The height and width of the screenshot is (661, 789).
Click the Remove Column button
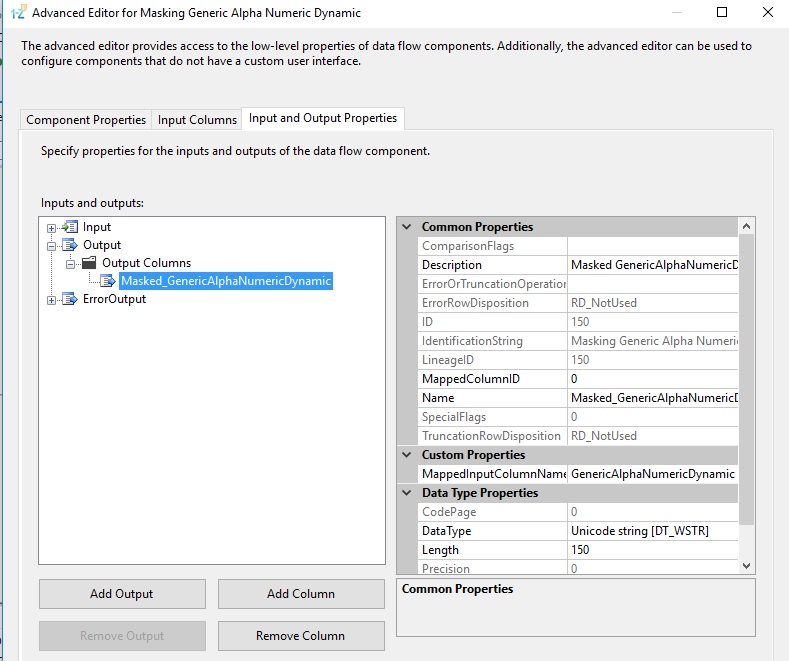[x=301, y=636]
